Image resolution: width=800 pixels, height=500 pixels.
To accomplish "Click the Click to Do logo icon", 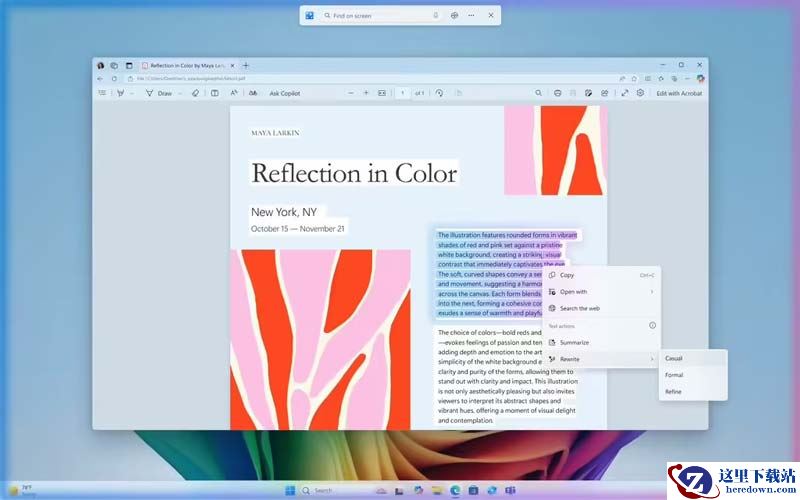I will tap(309, 15).
